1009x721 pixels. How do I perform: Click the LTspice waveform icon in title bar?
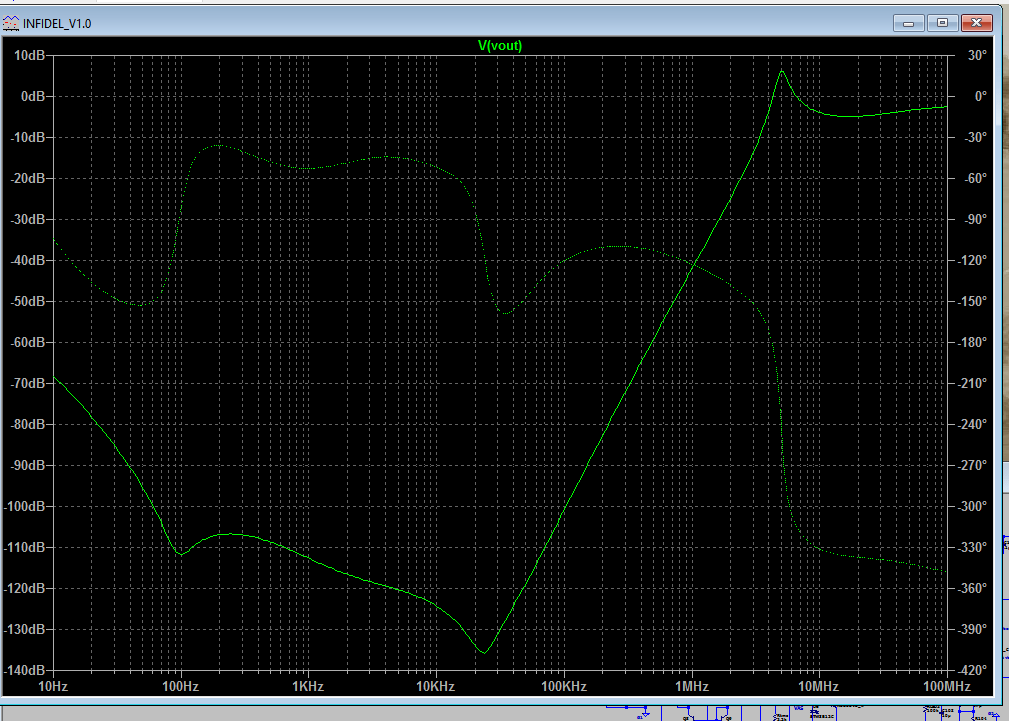pos(11,24)
